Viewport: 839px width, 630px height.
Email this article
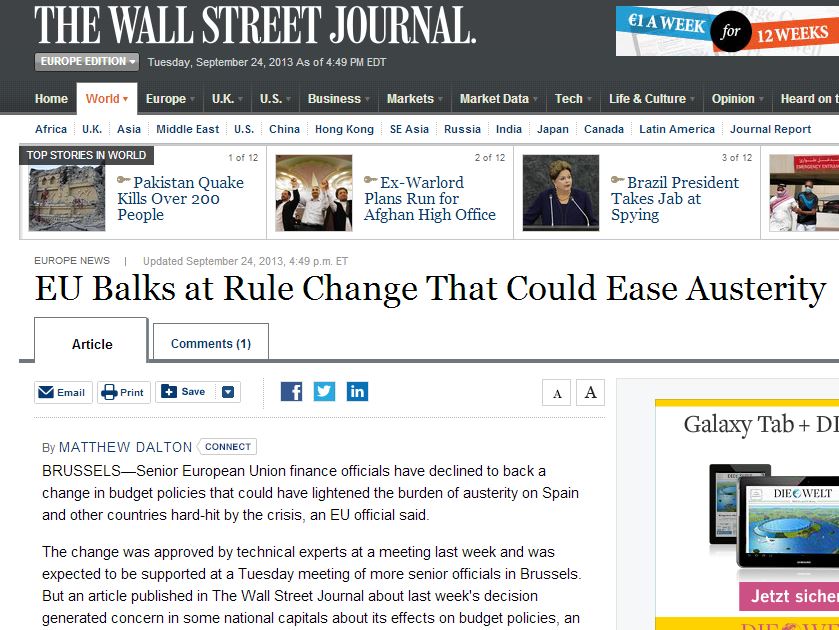(62, 391)
